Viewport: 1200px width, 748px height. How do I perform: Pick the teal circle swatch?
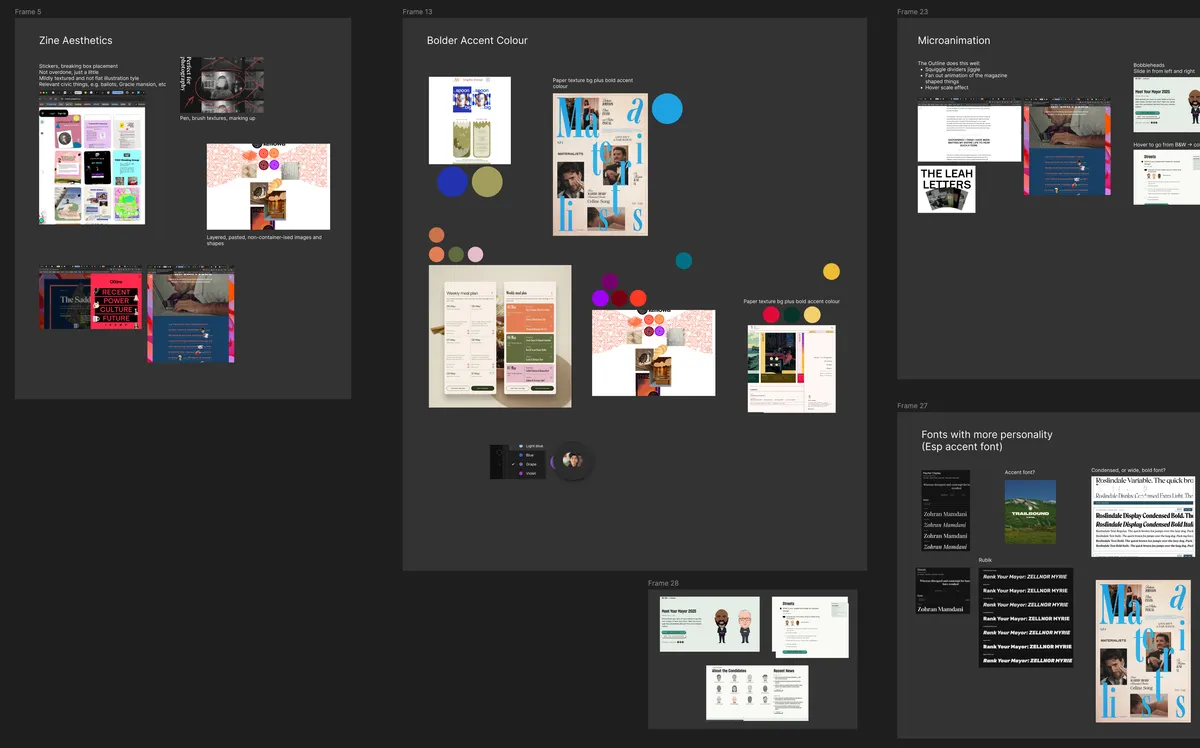point(683,261)
